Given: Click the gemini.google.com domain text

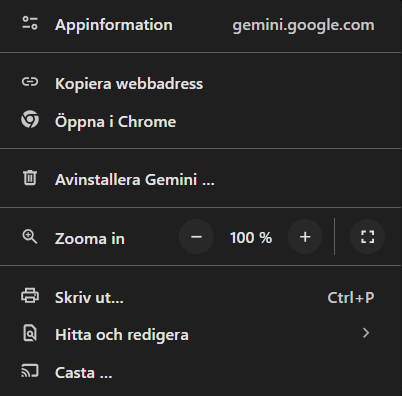Looking at the screenshot, I should tap(303, 25).
